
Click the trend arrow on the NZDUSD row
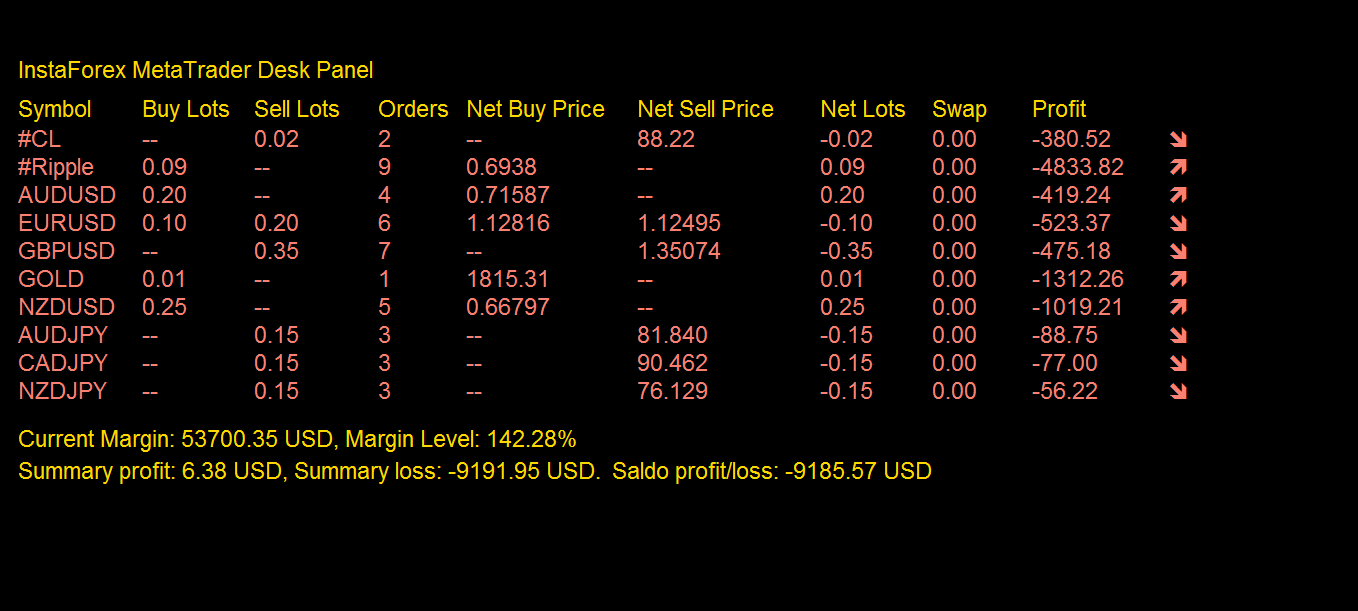tap(1177, 308)
